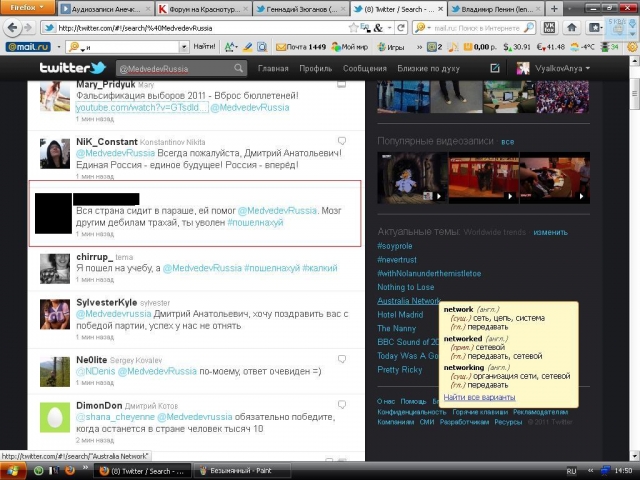Image resolution: width=640 pixels, height=480 pixels.
Task: Click the @mail.ru toolbar logo
Action: coord(28,47)
